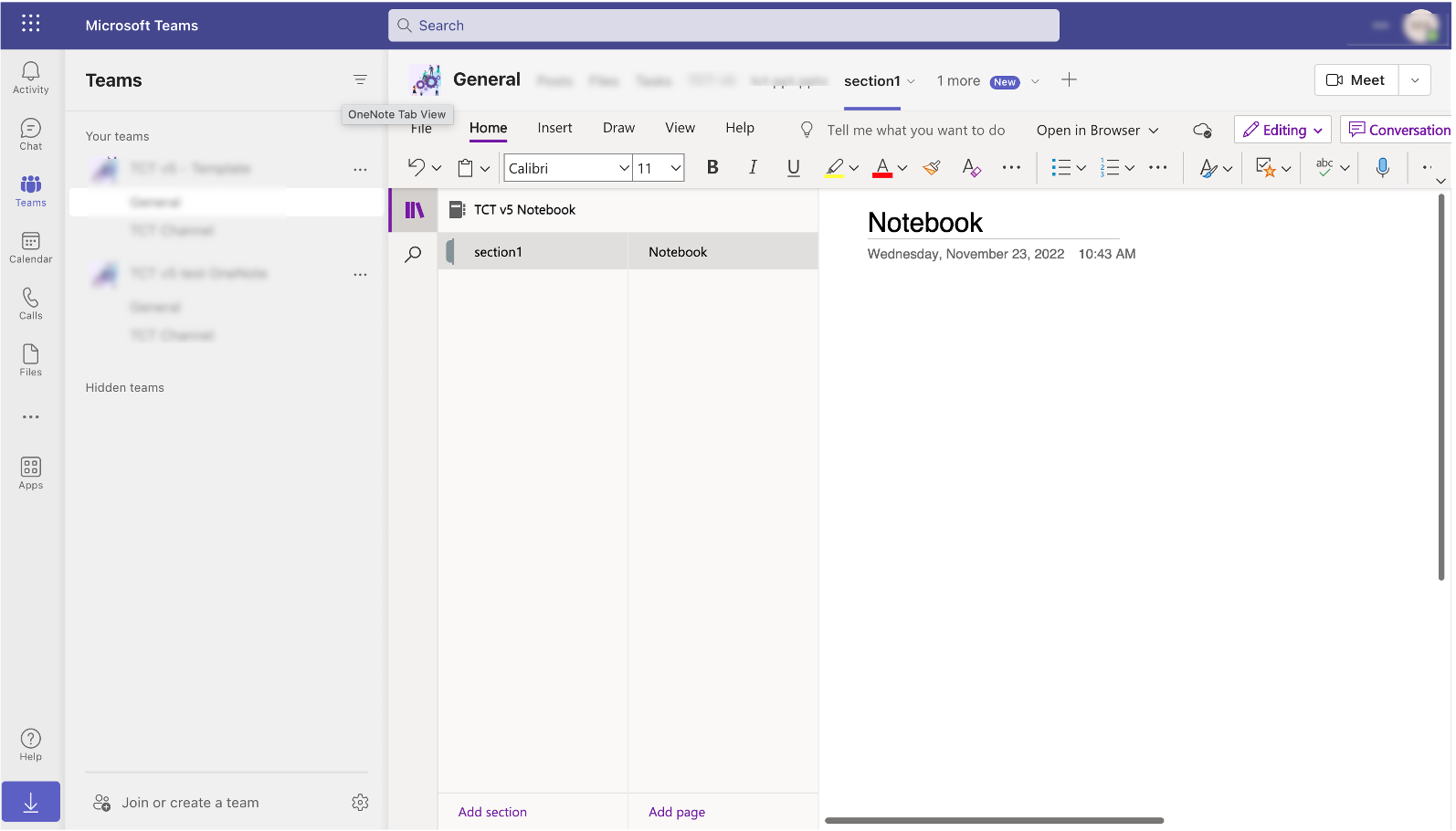Click the notebook navigation books icon
The height and width of the screenshot is (831, 1456).
pyautogui.click(x=415, y=210)
